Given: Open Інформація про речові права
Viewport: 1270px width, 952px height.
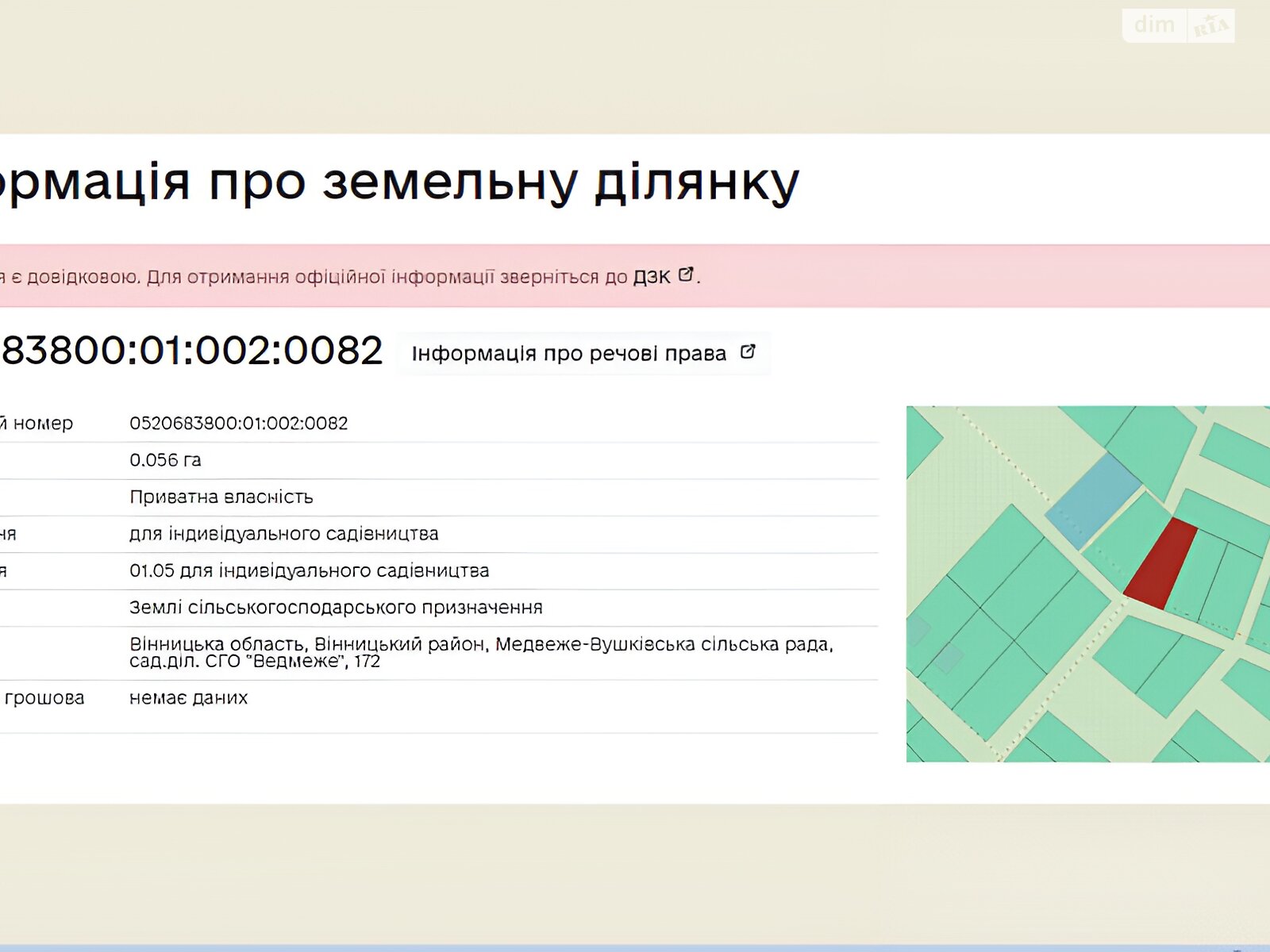Looking at the screenshot, I should pos(568,354).
